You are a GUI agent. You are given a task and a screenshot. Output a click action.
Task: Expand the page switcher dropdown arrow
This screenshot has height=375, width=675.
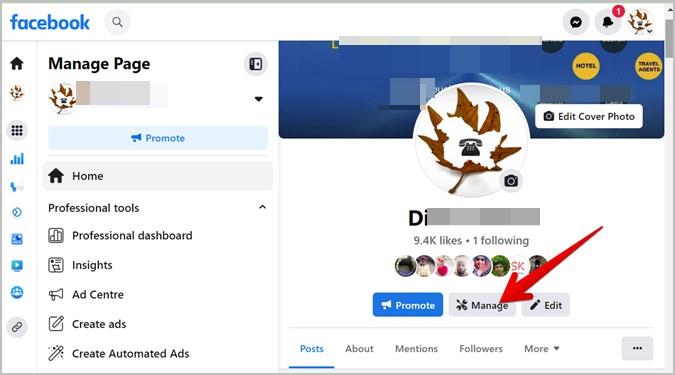tap(258, 99)
